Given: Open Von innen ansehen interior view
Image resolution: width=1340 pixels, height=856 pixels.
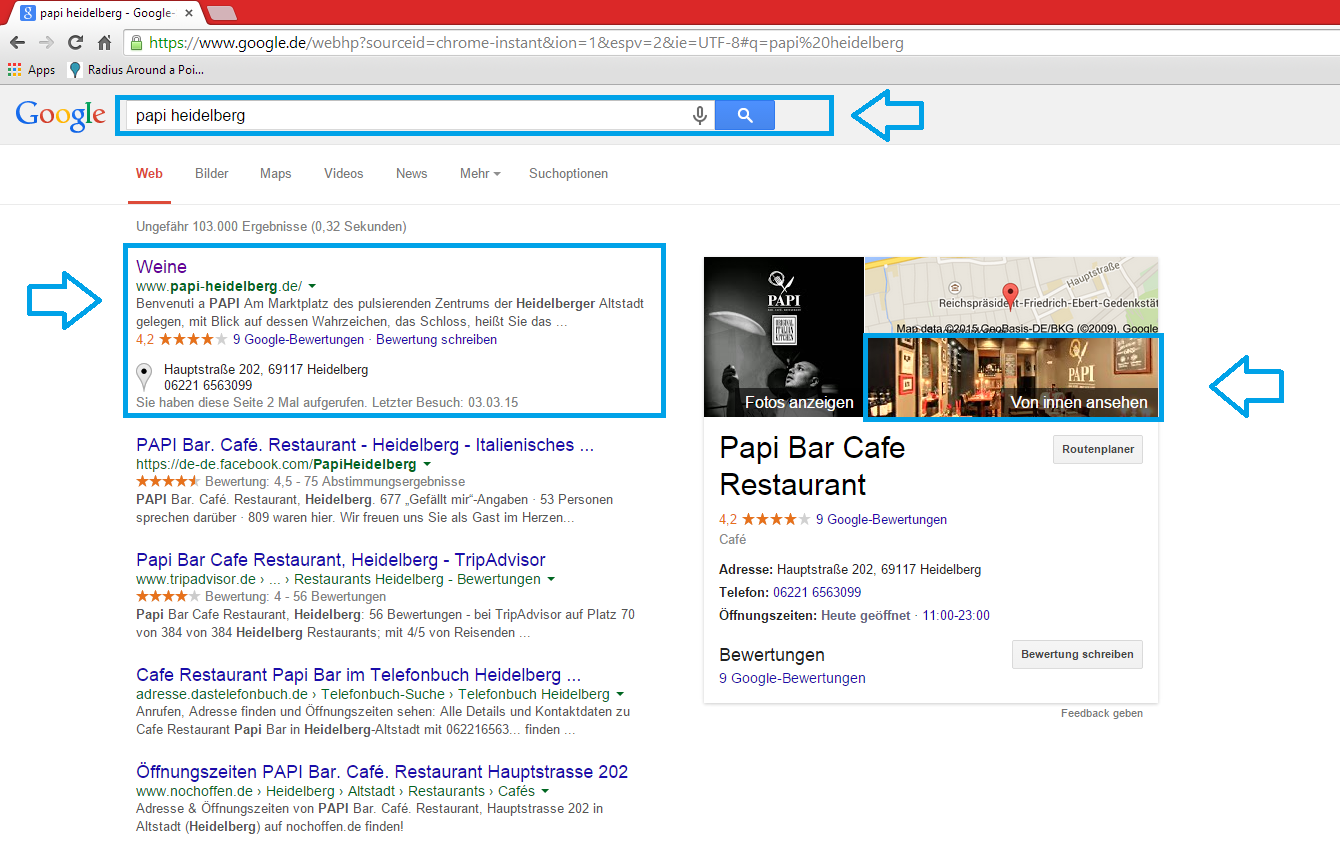Looking at the screenshot, I should point(1012,377).
